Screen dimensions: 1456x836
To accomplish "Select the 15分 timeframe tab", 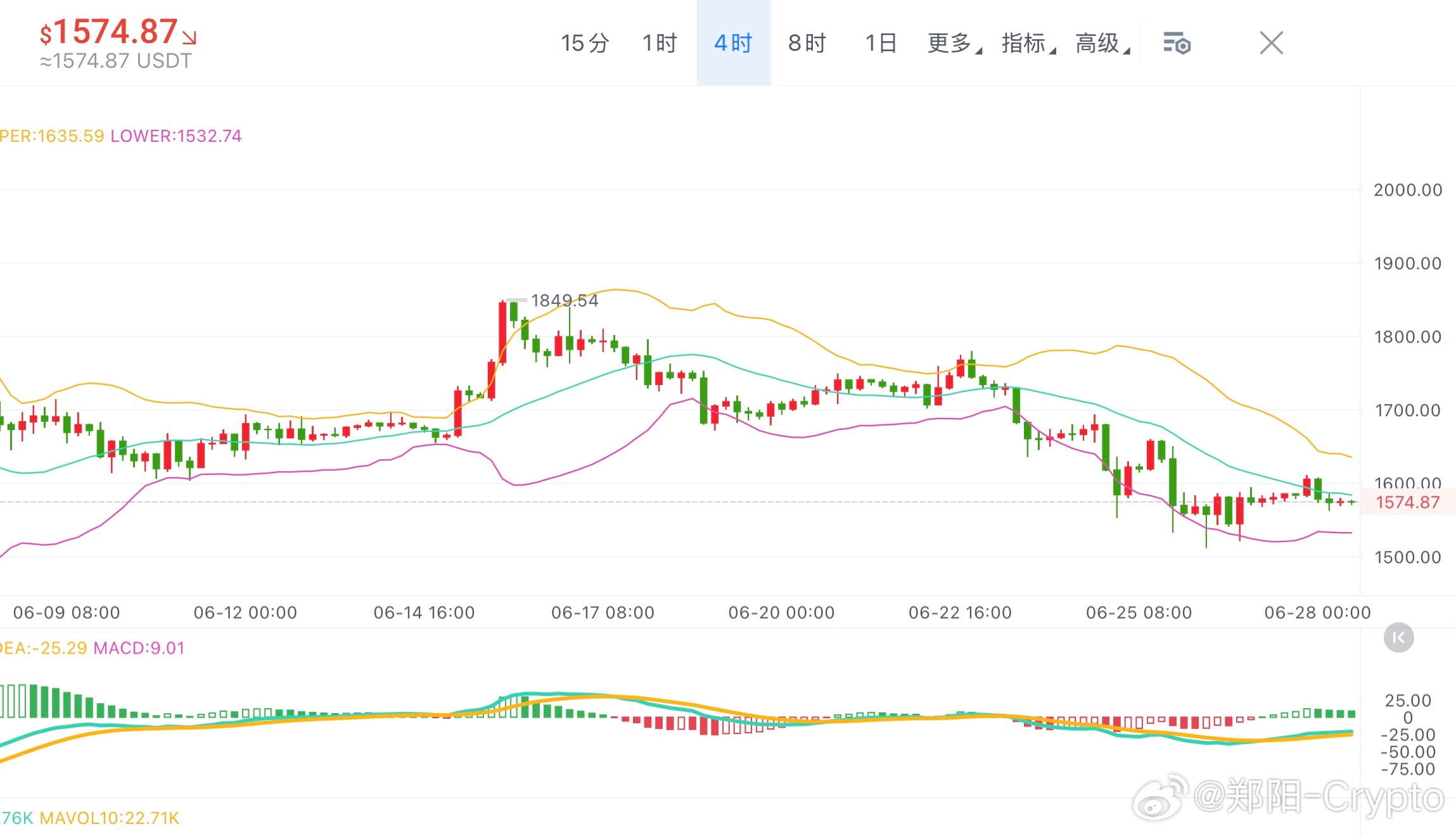I will (584, 43).
